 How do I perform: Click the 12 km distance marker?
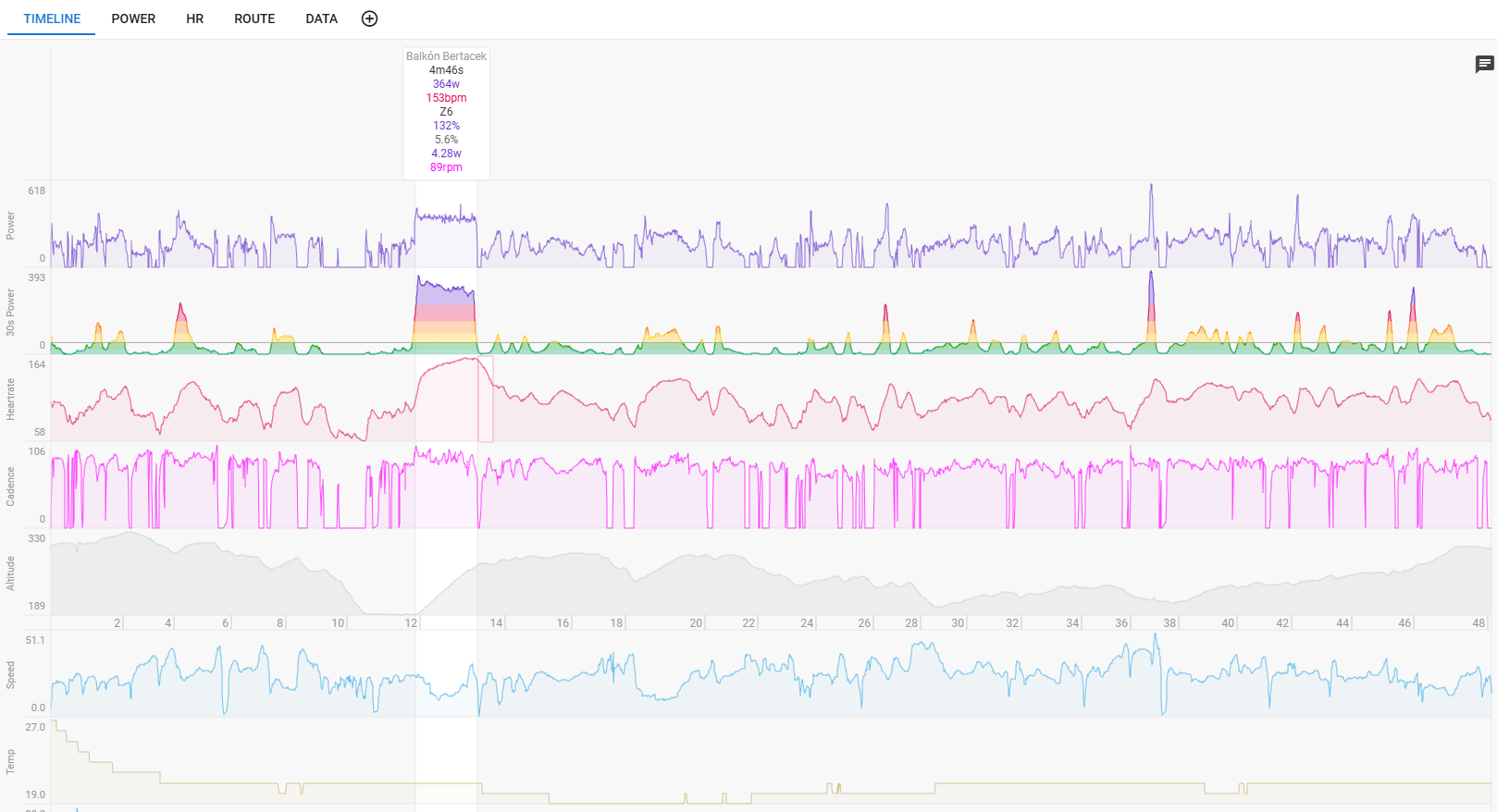[x=411, y=623]
